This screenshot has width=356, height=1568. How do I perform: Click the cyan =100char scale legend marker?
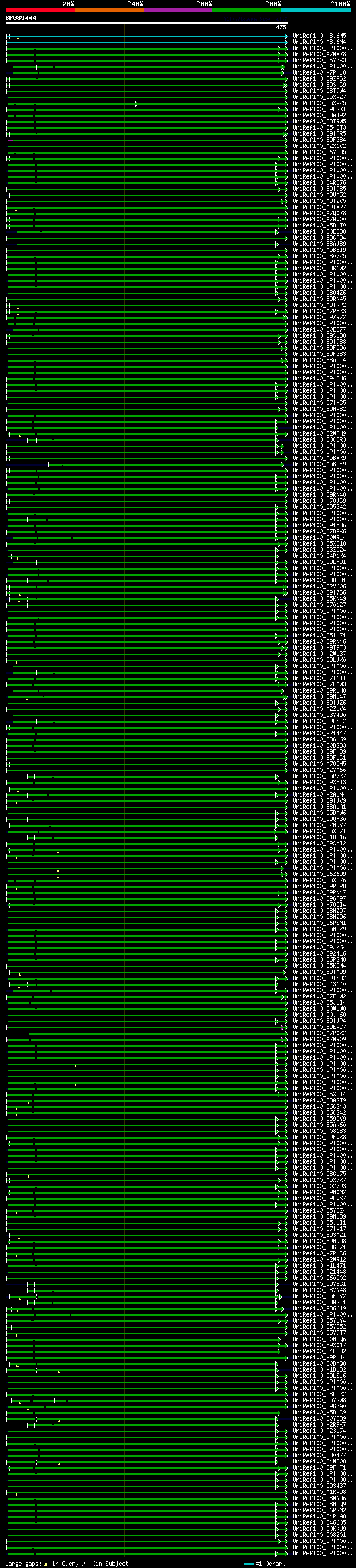pos(248,1564)
